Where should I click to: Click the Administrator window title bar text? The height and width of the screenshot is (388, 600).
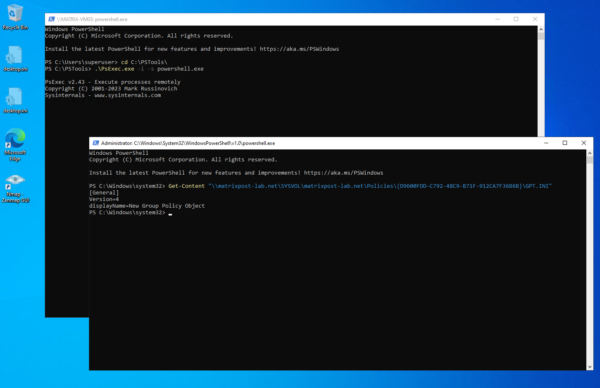click(188, 143)
